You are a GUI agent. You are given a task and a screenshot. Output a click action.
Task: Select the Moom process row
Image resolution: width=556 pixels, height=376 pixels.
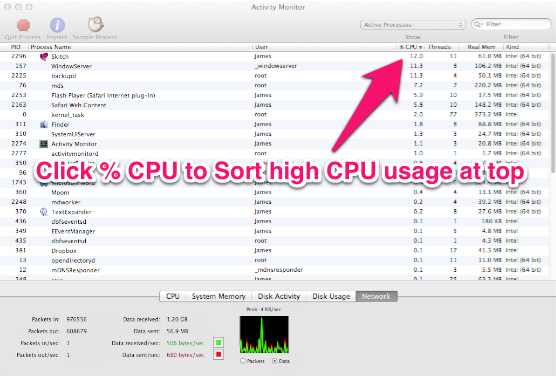pyautogui.click(x=275, y=192)
